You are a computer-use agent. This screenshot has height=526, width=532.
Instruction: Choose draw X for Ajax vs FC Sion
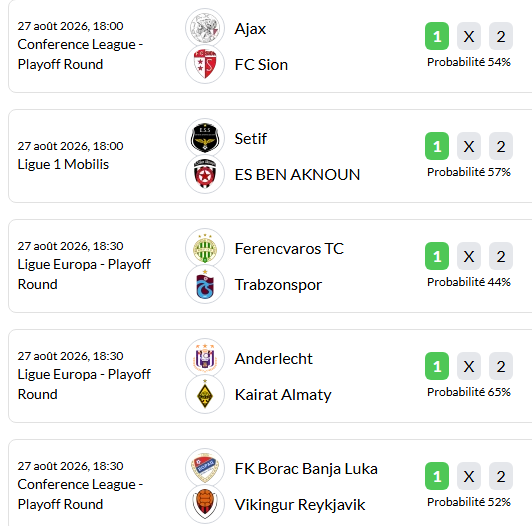point(469,36)
